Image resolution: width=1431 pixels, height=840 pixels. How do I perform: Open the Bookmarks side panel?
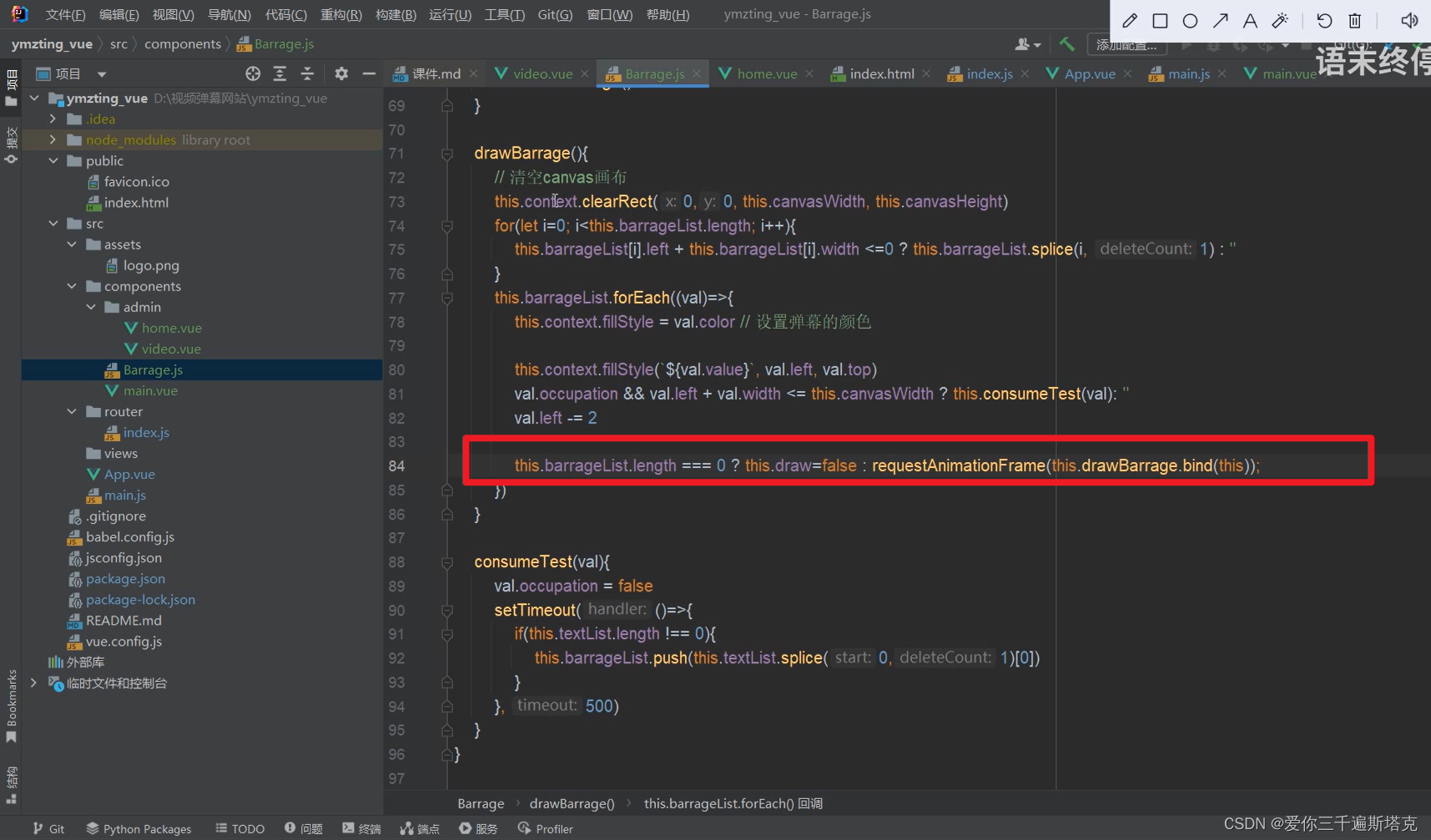click(12, 706)
